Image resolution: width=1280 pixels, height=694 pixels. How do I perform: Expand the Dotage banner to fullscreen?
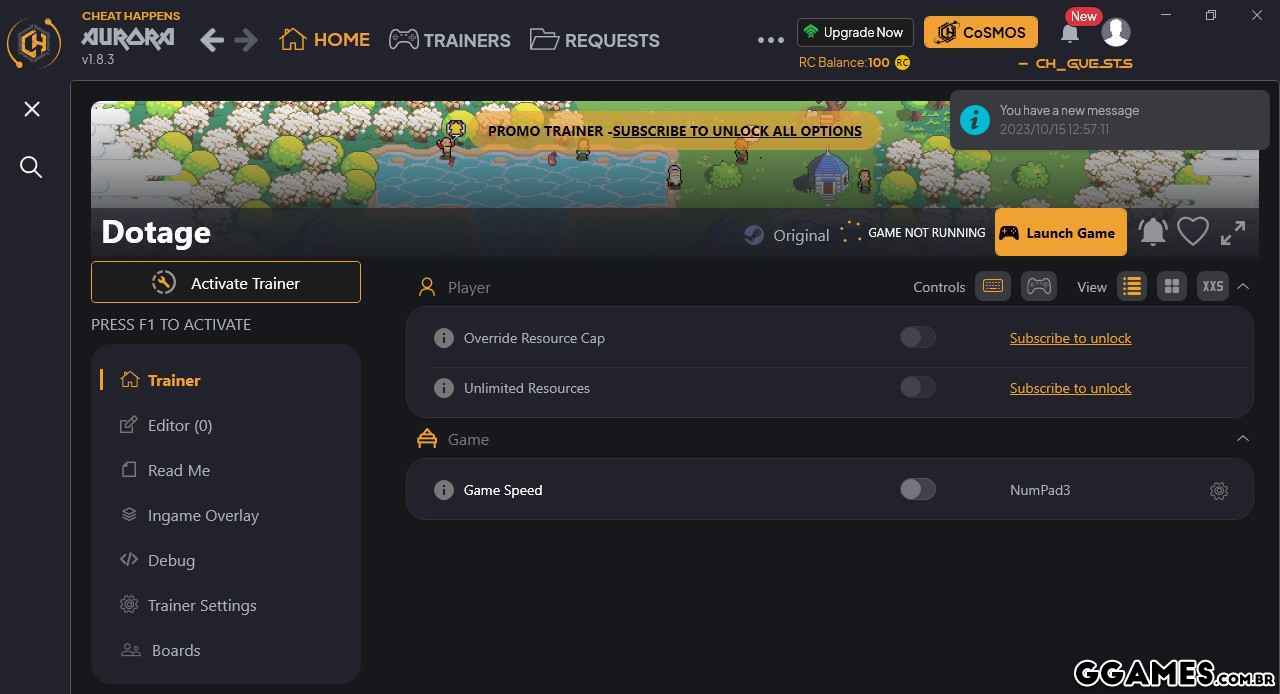(x=1233, y=233)
